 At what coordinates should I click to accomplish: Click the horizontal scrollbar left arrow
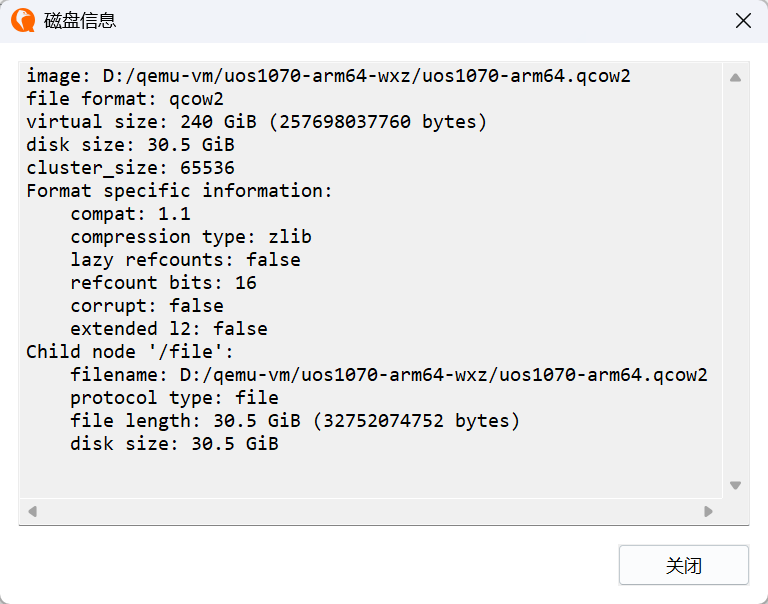coord(32,511)
